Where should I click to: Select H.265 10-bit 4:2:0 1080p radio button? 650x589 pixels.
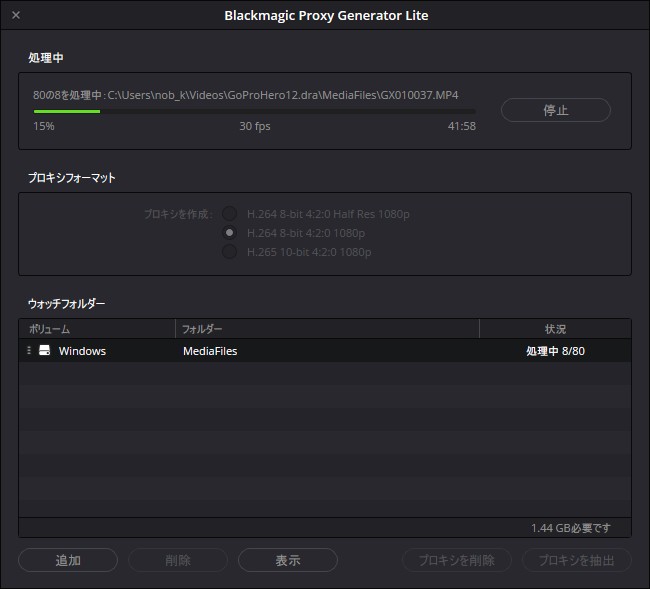(x=229, y=252)
